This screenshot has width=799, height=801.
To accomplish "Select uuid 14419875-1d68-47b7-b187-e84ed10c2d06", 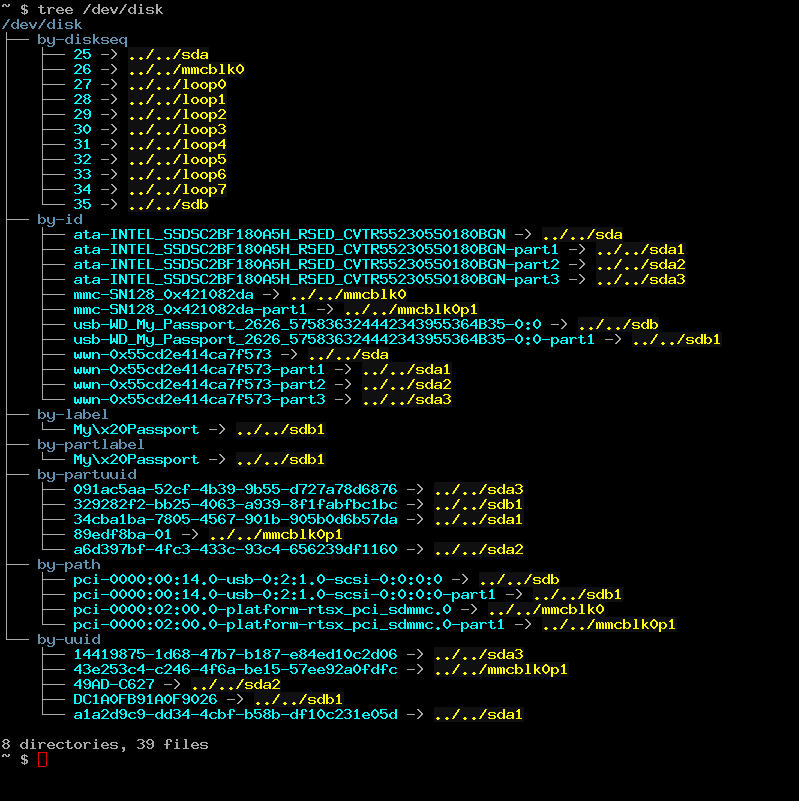I will point(235,654).
